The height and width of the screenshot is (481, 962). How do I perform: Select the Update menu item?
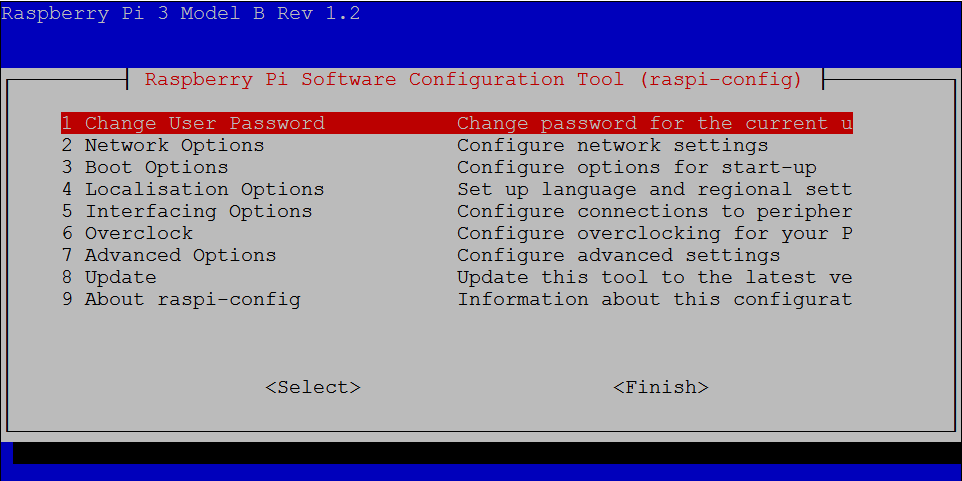pos(109,277)
